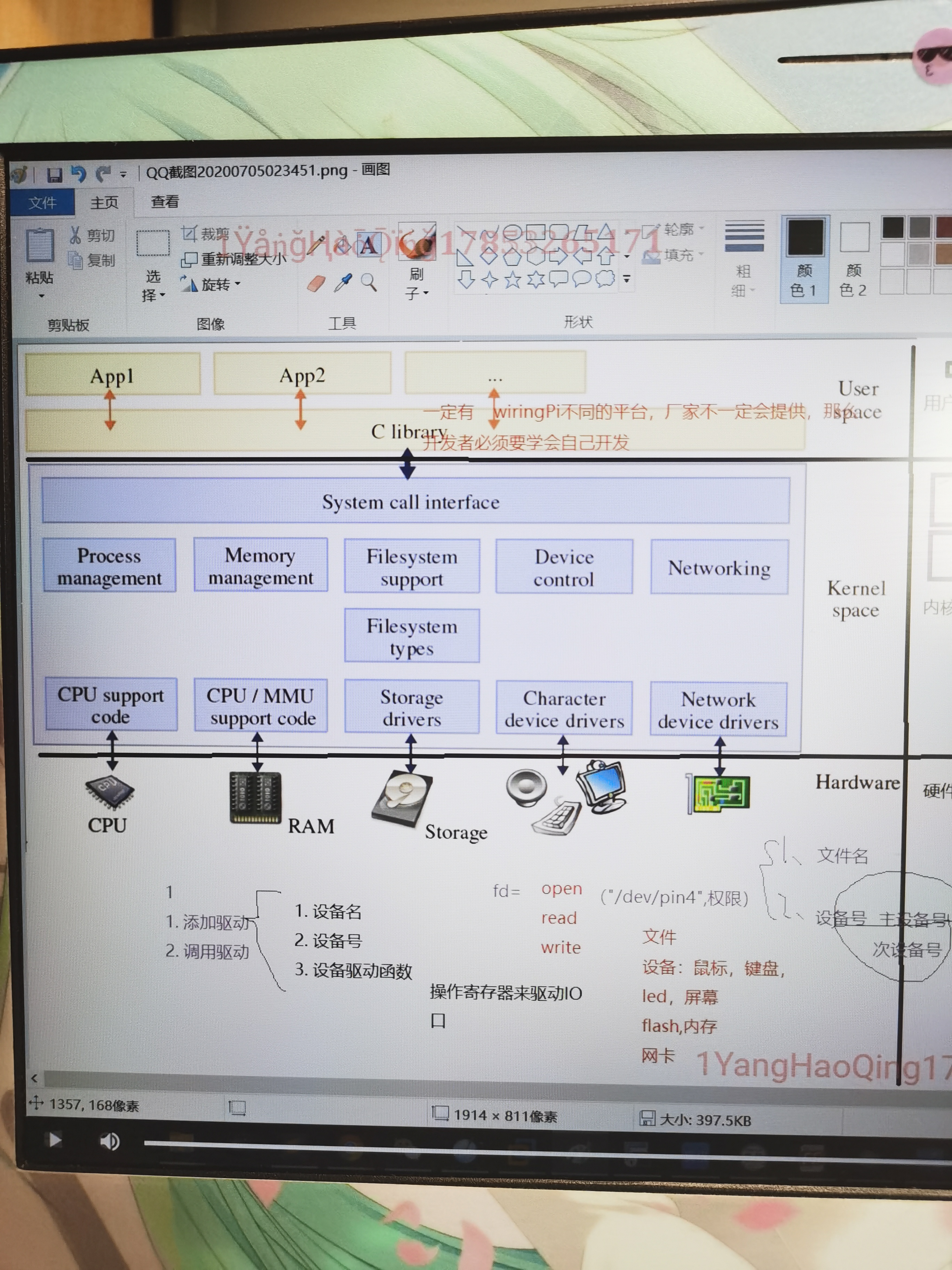Choose the four-point star shape
This screenshot has width=952, height=1270.
pyautogui.click(x=490, y=280)
